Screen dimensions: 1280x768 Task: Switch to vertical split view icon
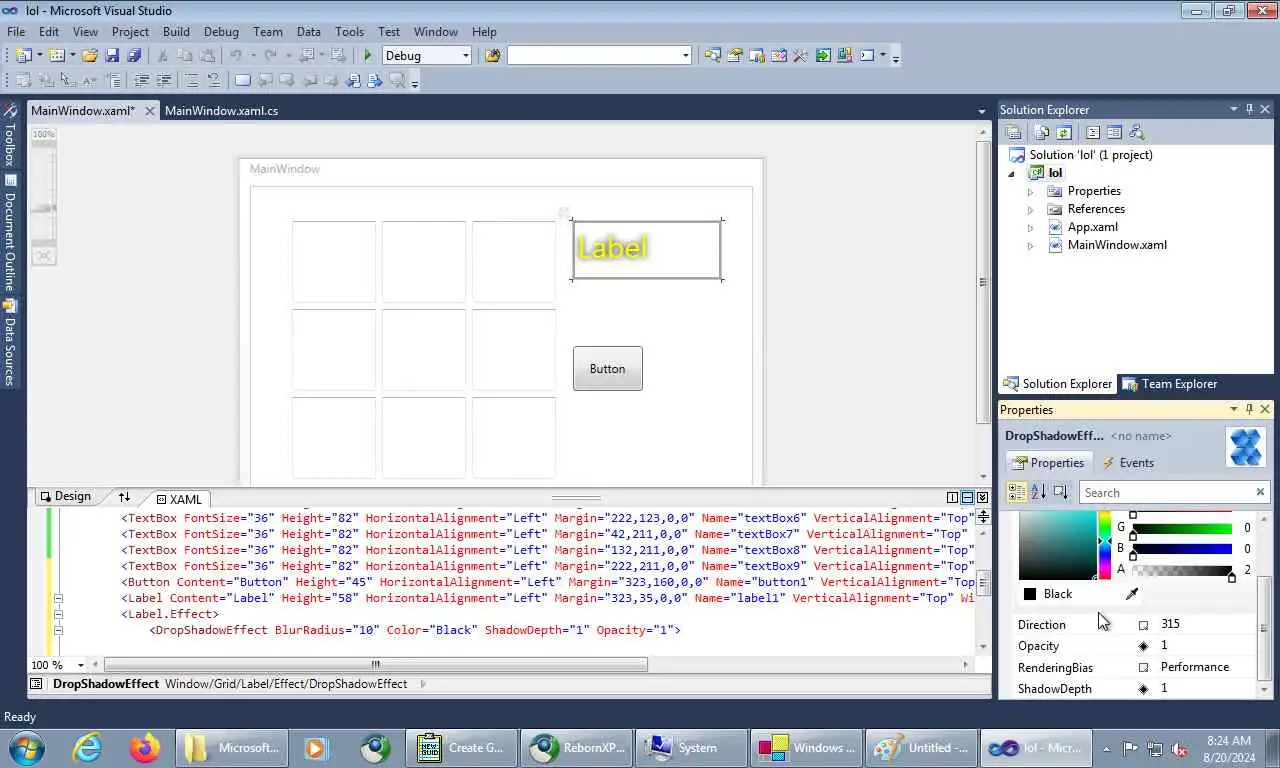tap(952, 497)
